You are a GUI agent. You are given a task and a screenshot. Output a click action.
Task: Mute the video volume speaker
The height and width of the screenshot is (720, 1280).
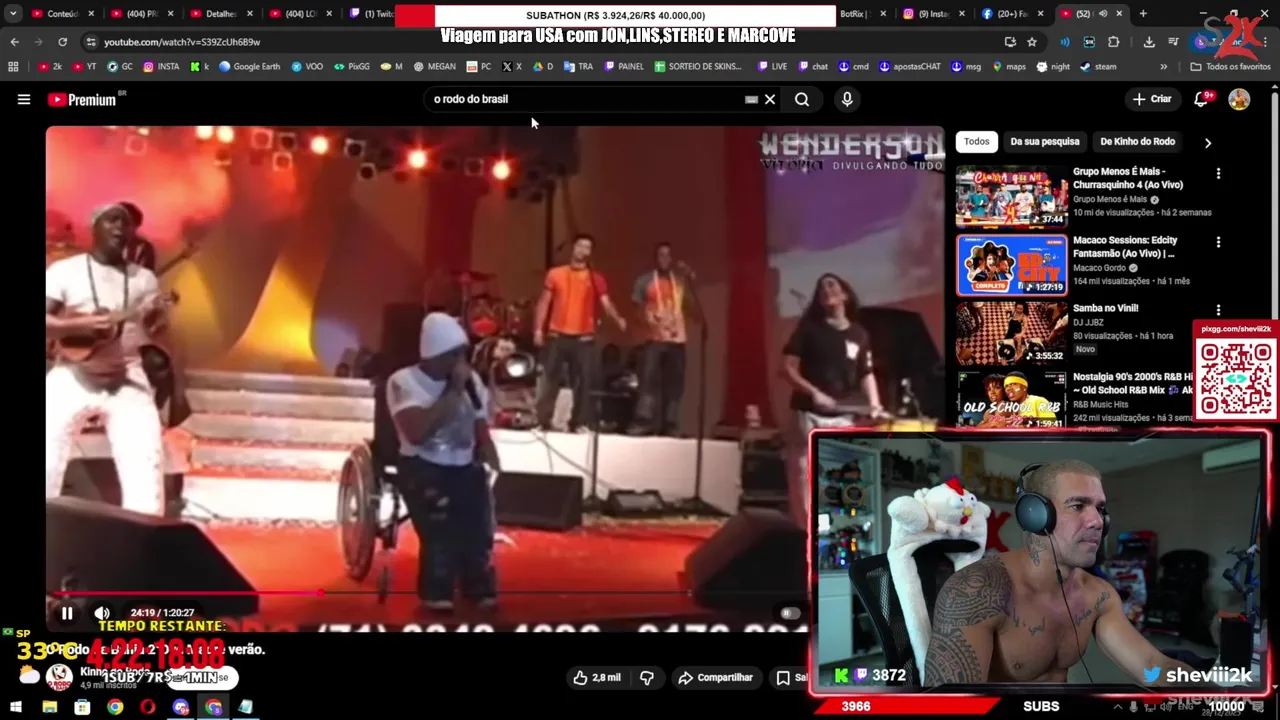[x=102, y=613]
